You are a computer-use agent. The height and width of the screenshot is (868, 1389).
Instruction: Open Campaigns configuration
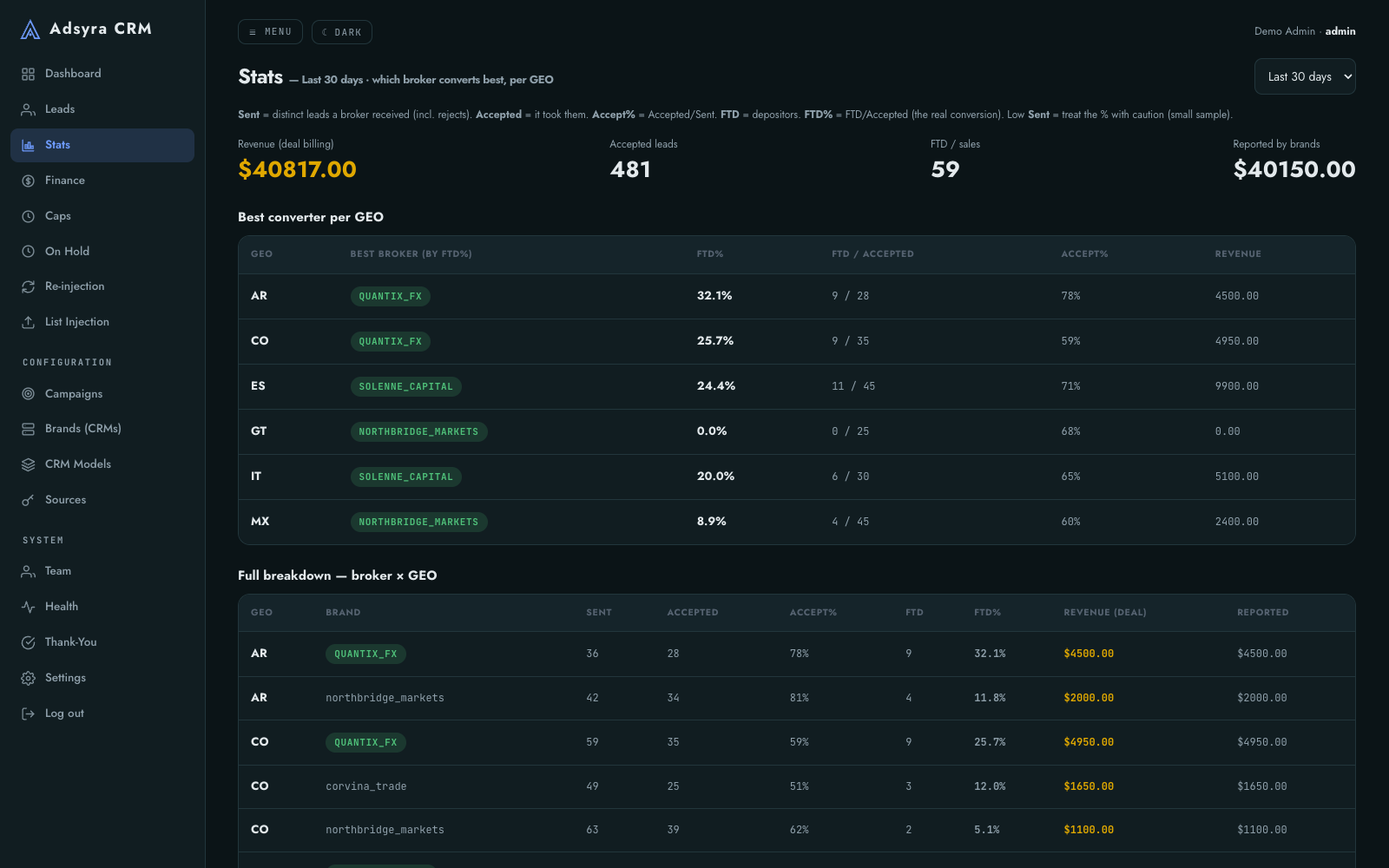coord(102,394)
